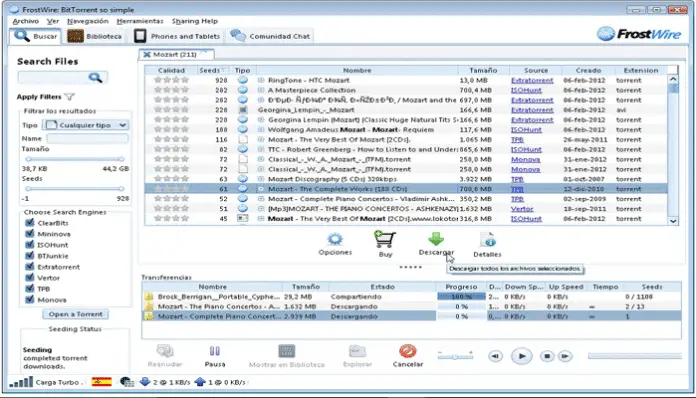The width and height of the screenshot is (696, 398).
Task: Click the Name filter input field
Action: 87,138
